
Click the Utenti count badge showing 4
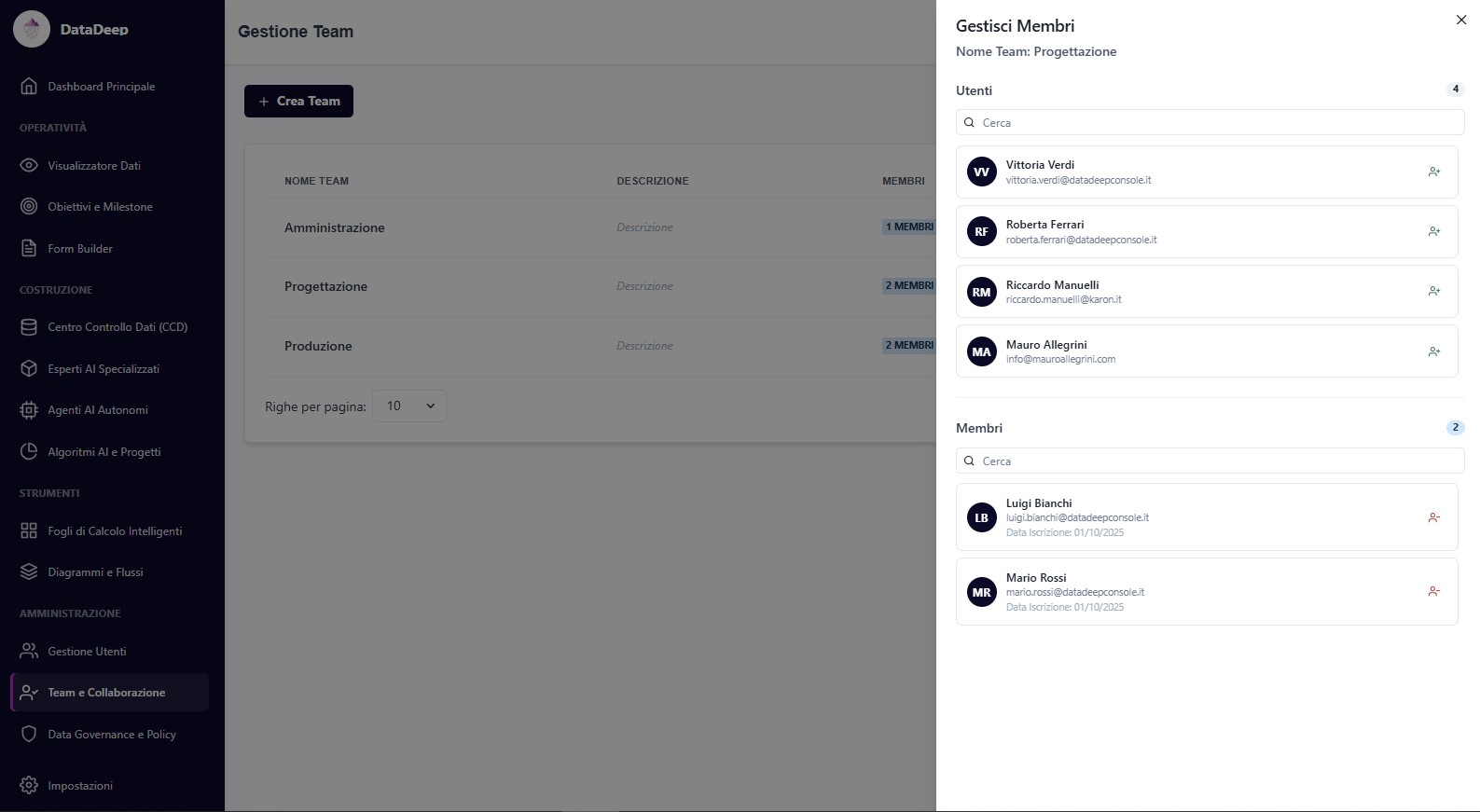click(x=1455, y=89)
